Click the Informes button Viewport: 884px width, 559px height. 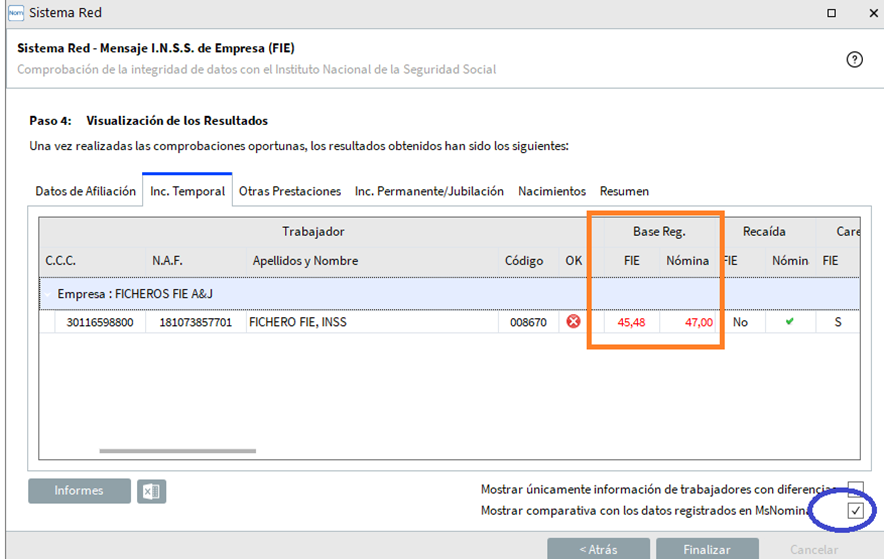tap(79, 491)
